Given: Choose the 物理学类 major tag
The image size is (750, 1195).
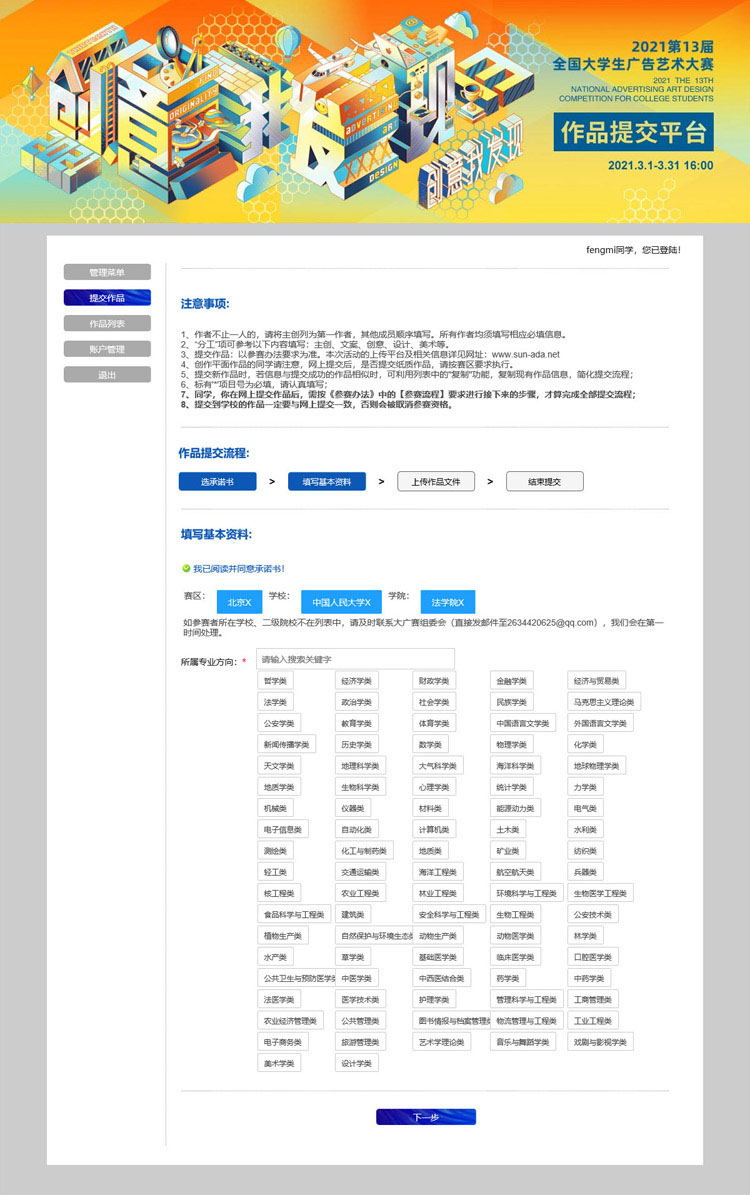Looking at the screenshot, I should pyautogui.click(x=512, y=745).
